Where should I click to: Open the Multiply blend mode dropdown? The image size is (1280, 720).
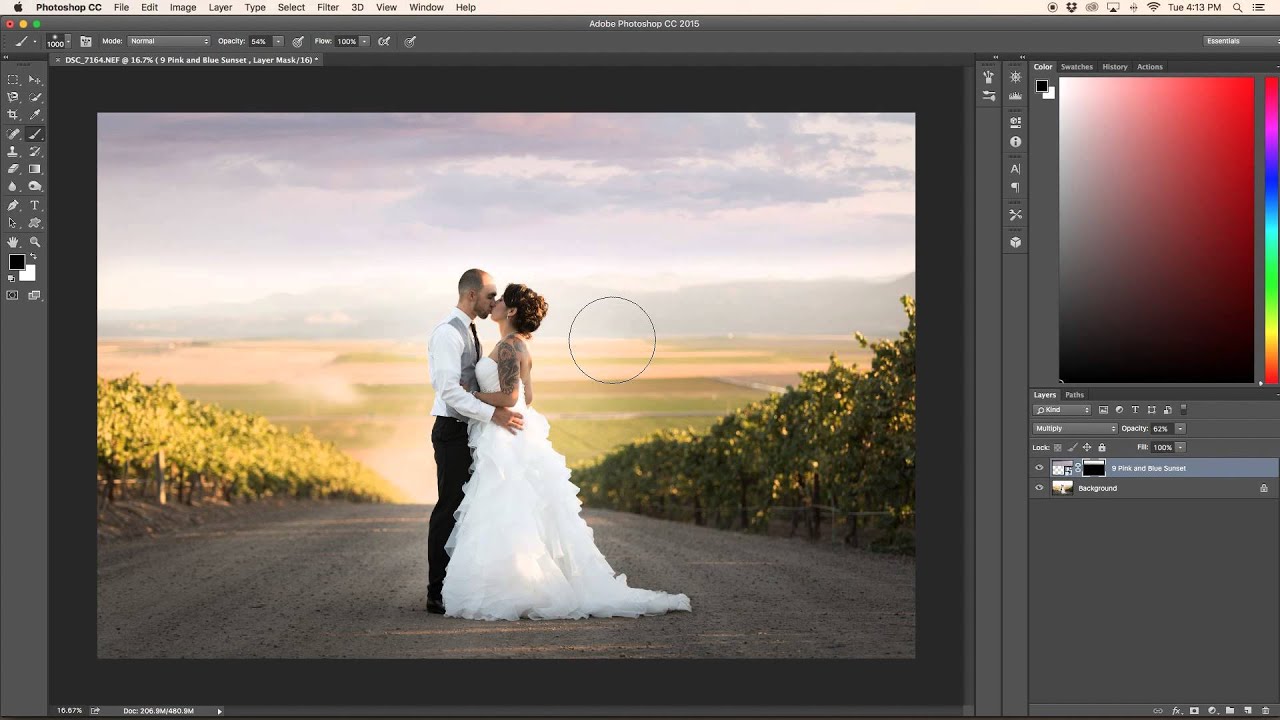click(1075, 428)
